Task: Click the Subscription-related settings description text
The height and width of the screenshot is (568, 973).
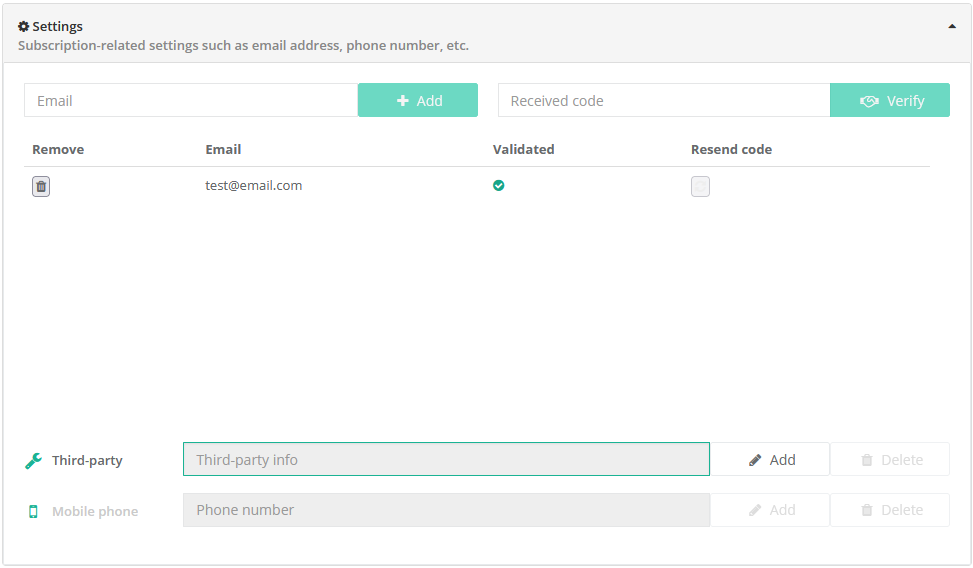Action: [x=243, y=45]
